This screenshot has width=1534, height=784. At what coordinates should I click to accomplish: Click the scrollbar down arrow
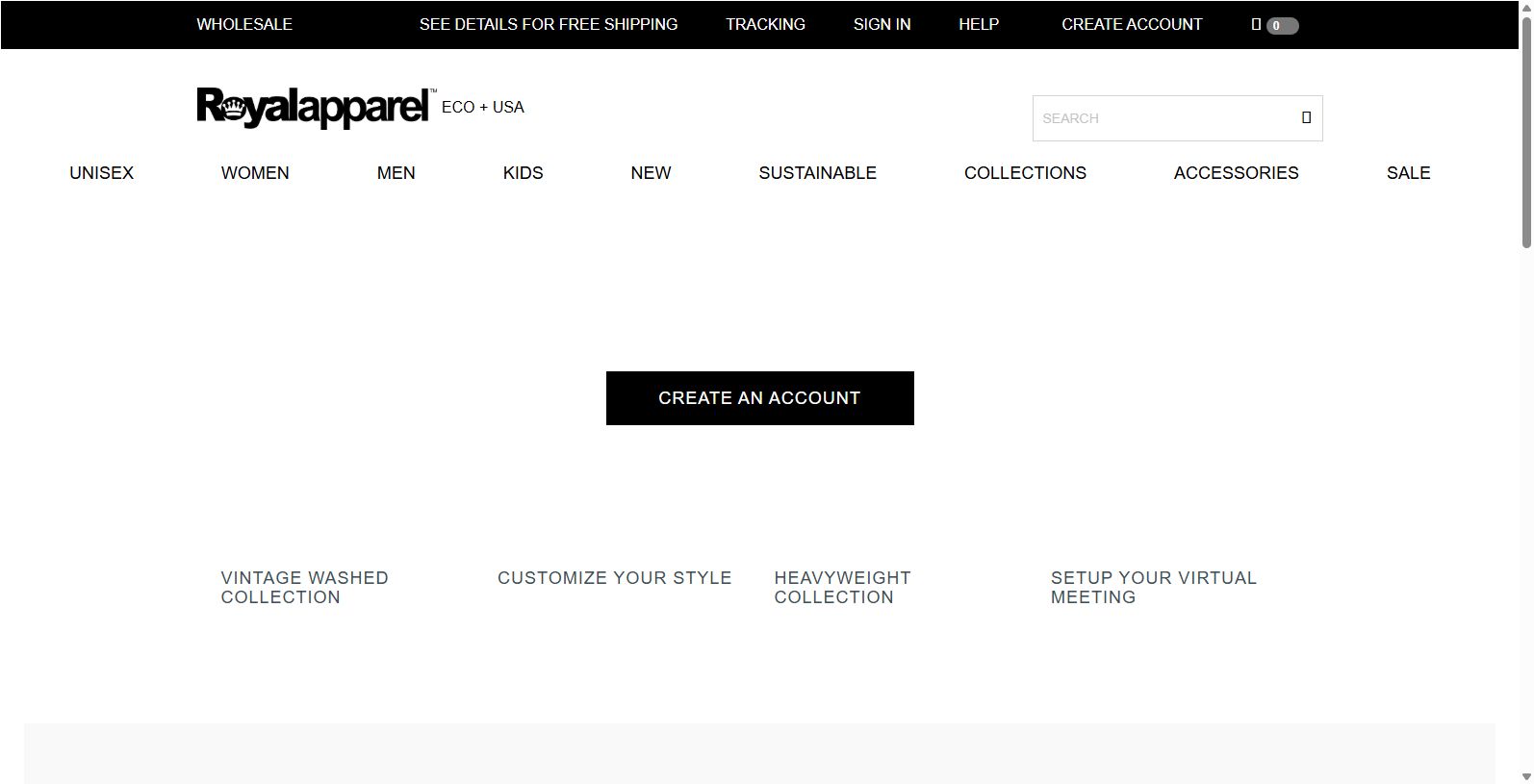pyautogui.click(x=1526, y=776)
